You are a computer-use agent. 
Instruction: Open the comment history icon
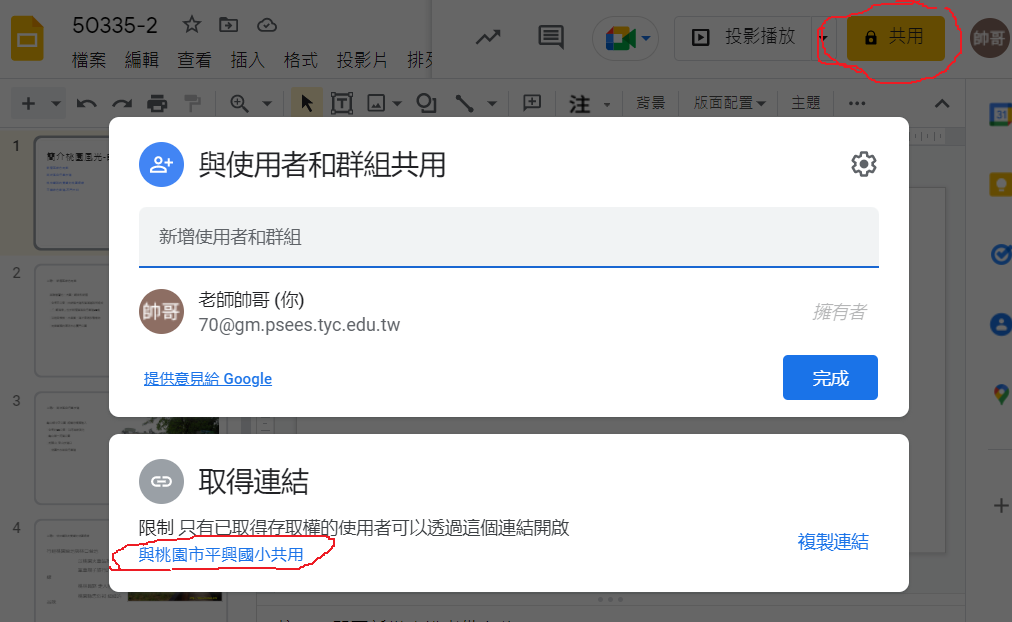click(x=551, y=37)
